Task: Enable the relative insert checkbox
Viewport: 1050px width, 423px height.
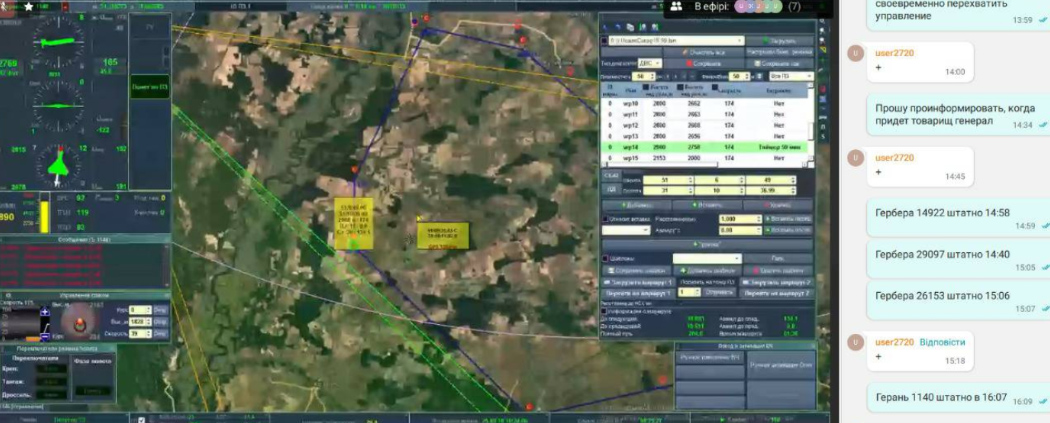Action: tap(604, 218)
